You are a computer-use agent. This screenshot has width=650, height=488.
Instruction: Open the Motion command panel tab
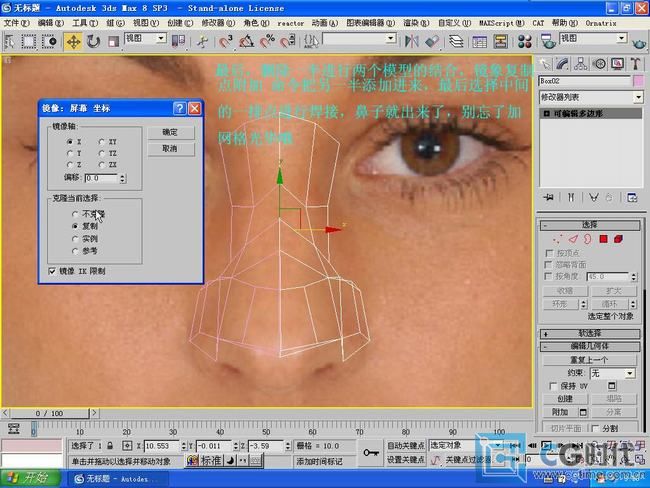(599, 64)
